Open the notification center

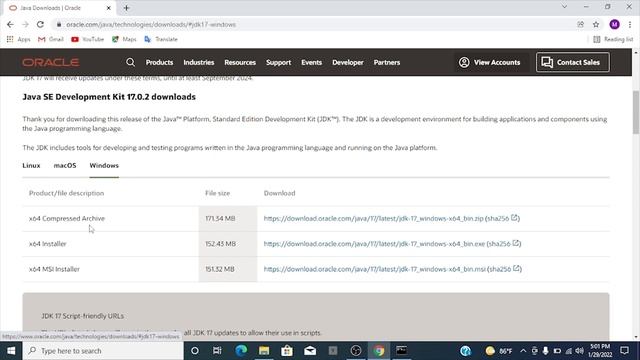624,351
